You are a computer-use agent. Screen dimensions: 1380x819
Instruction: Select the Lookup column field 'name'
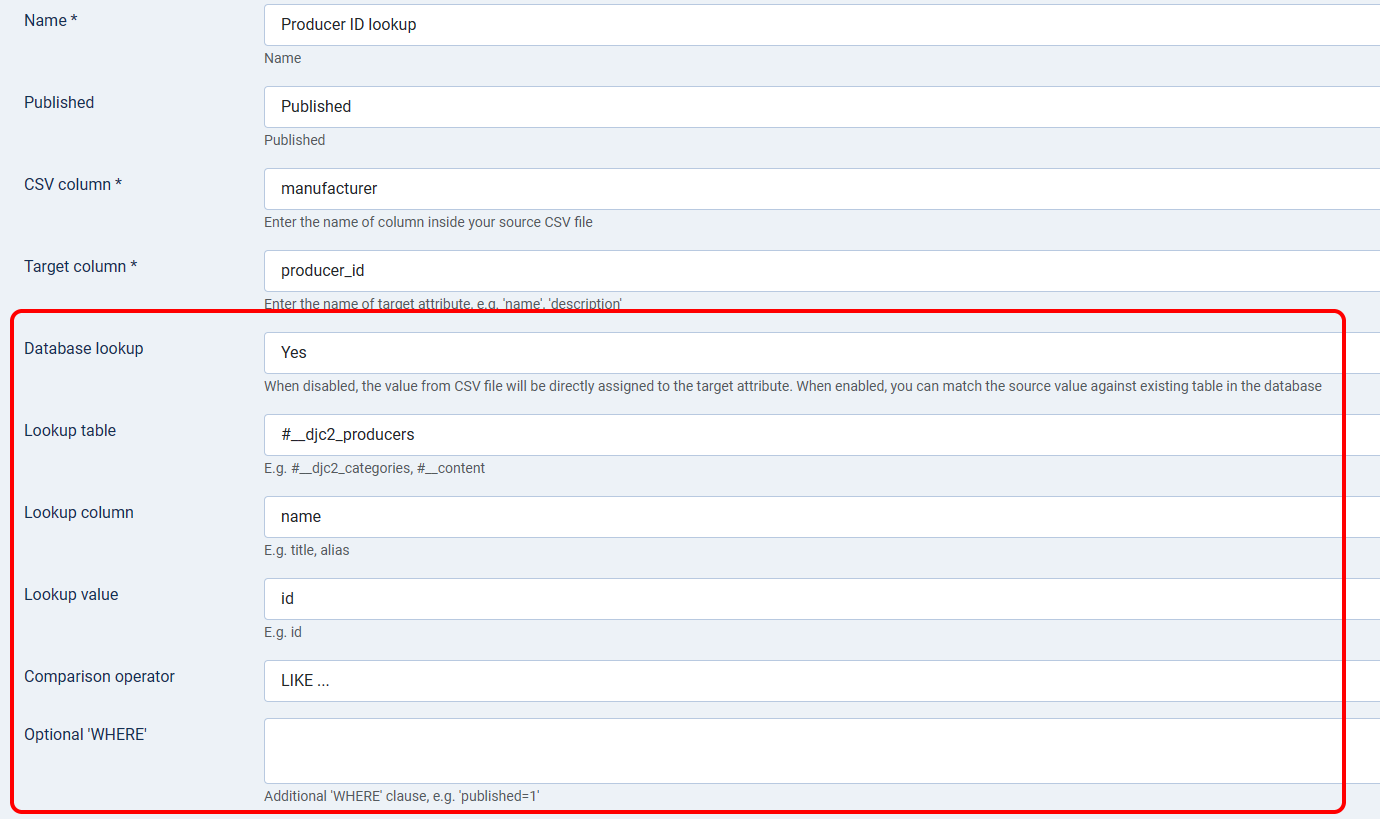(x=822, y=517)
